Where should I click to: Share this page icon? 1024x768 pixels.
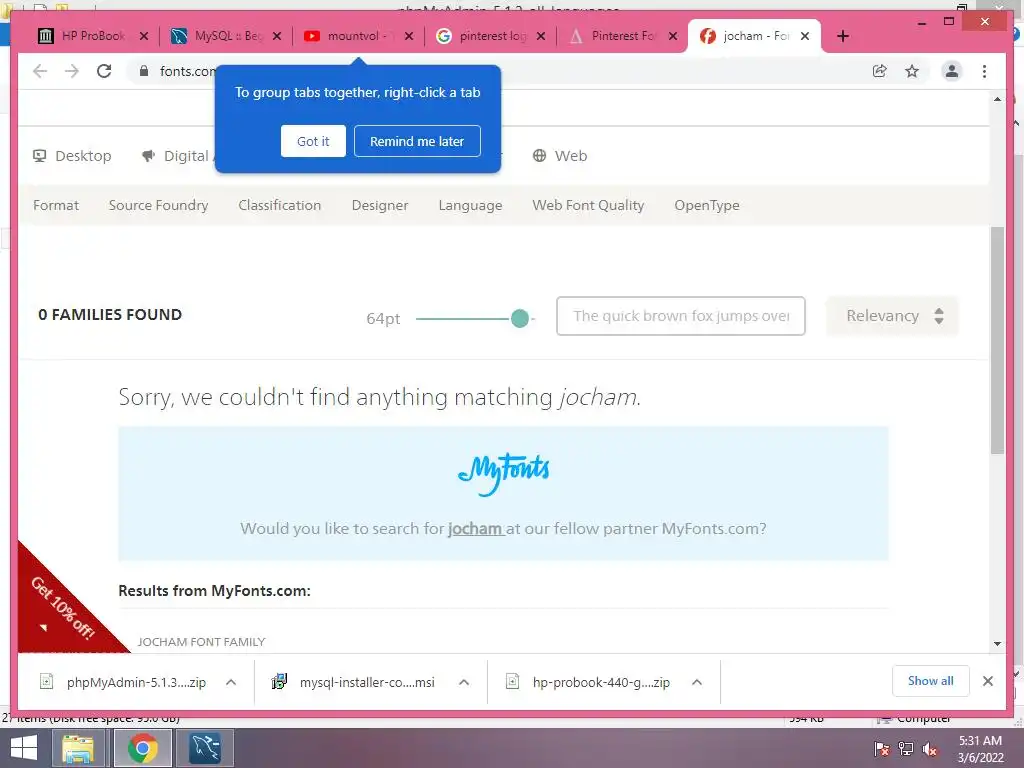(x=880, y=71)
